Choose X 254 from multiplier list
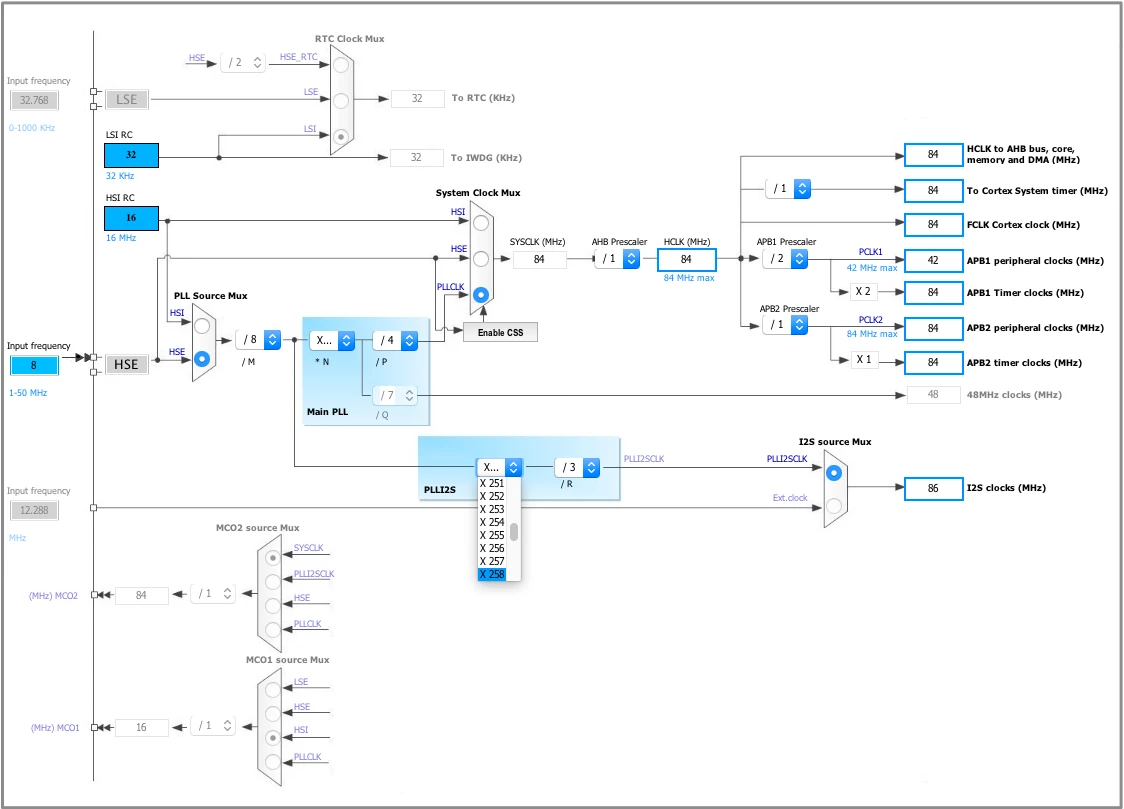 [x=492, y=522]
